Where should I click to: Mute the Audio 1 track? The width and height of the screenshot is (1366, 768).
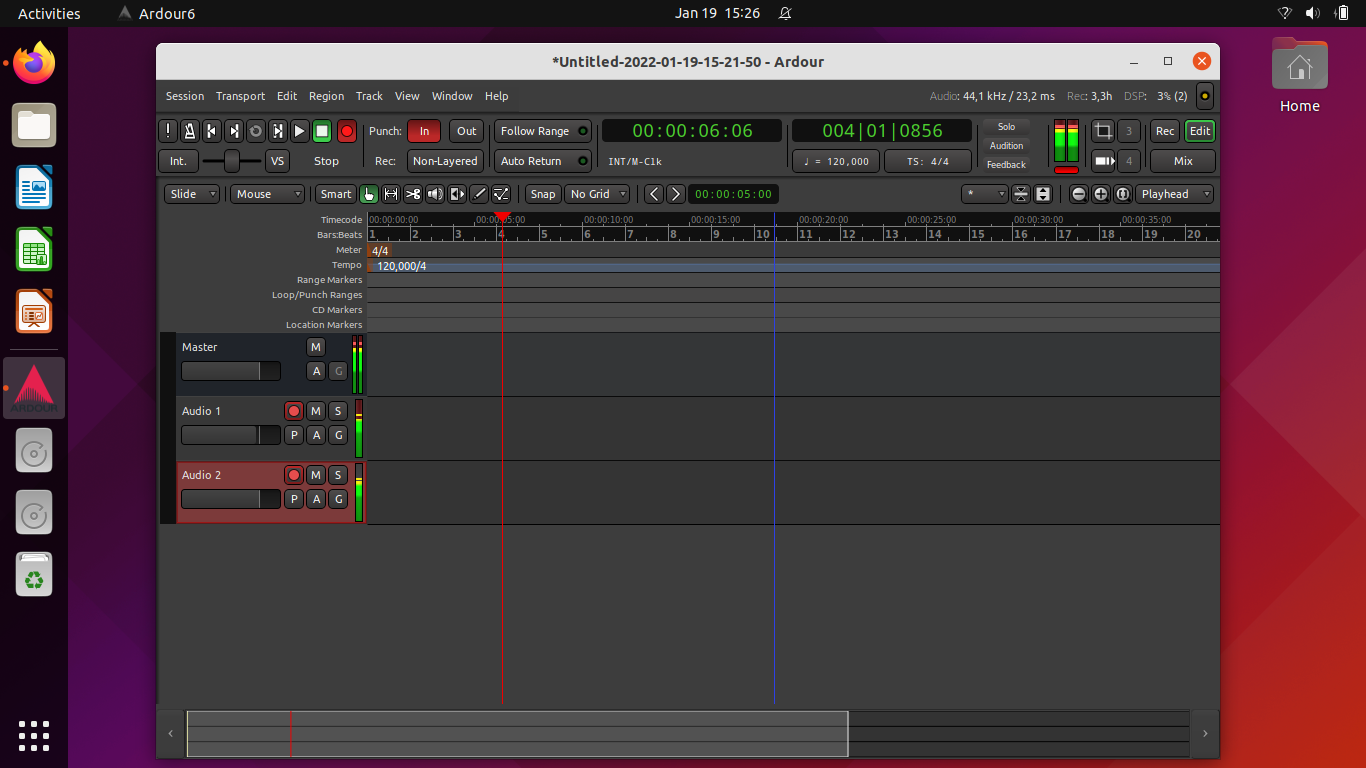(x=316, y=411)
